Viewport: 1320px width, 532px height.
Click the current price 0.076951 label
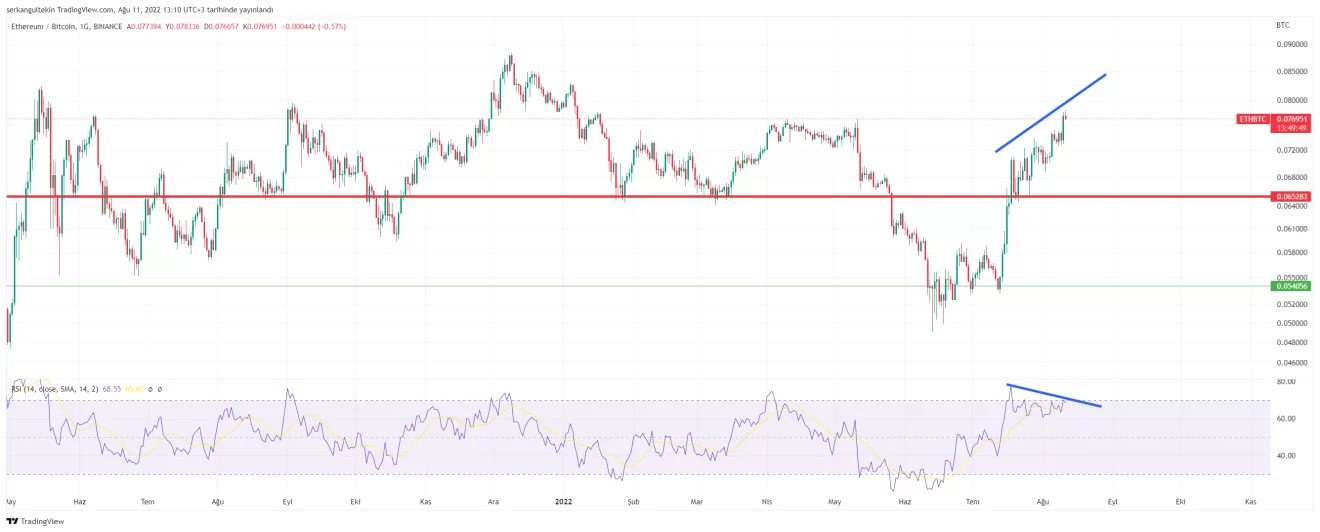click(1291, 119)
